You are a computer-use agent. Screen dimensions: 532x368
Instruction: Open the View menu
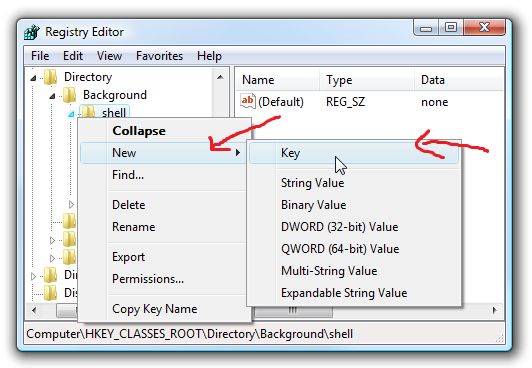point(109,56)
